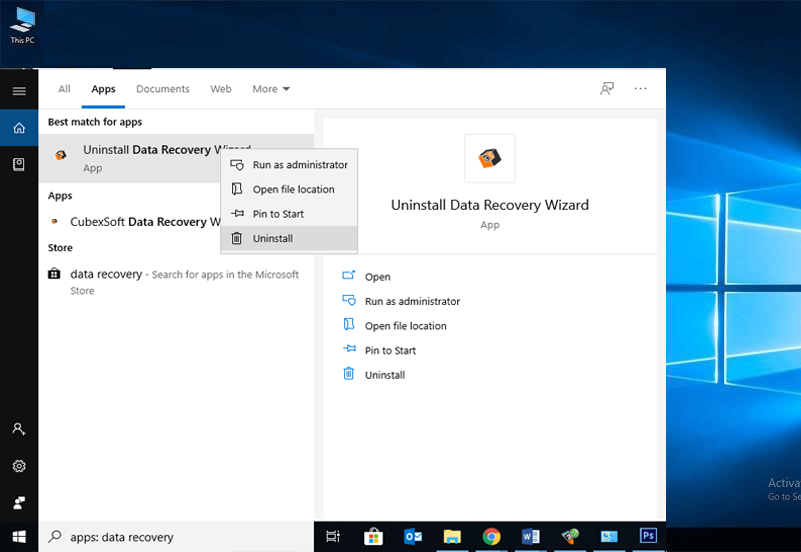The image size is (801, 552).
Task: Click the rocket app icon in taskbar
Action: 570,536
